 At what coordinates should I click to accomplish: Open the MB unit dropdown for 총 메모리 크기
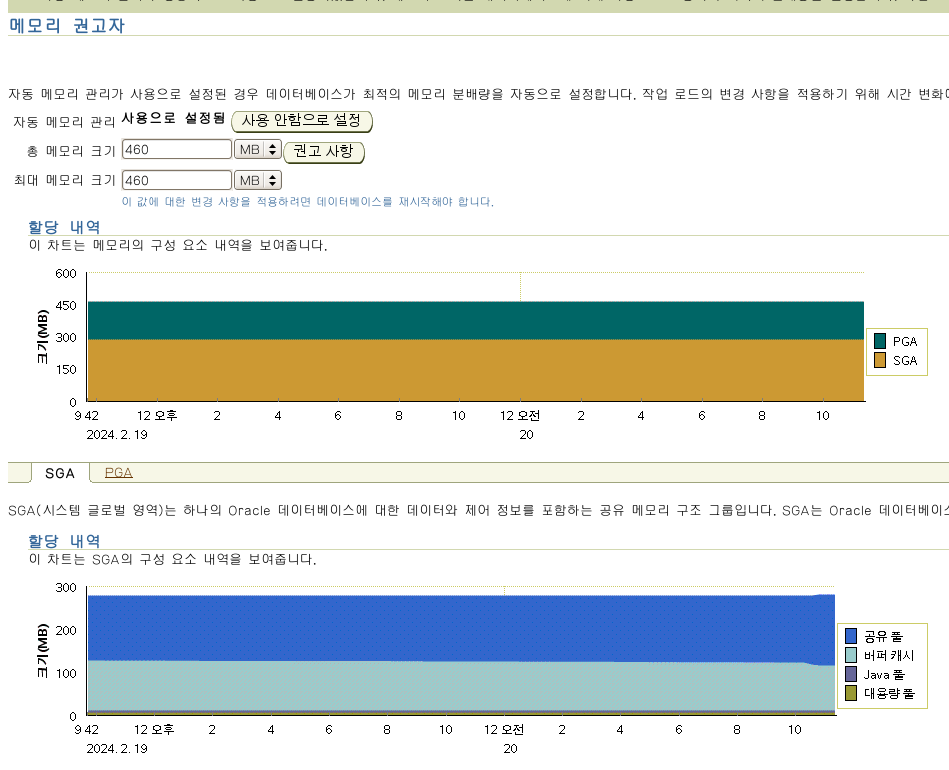click(258, 150)
